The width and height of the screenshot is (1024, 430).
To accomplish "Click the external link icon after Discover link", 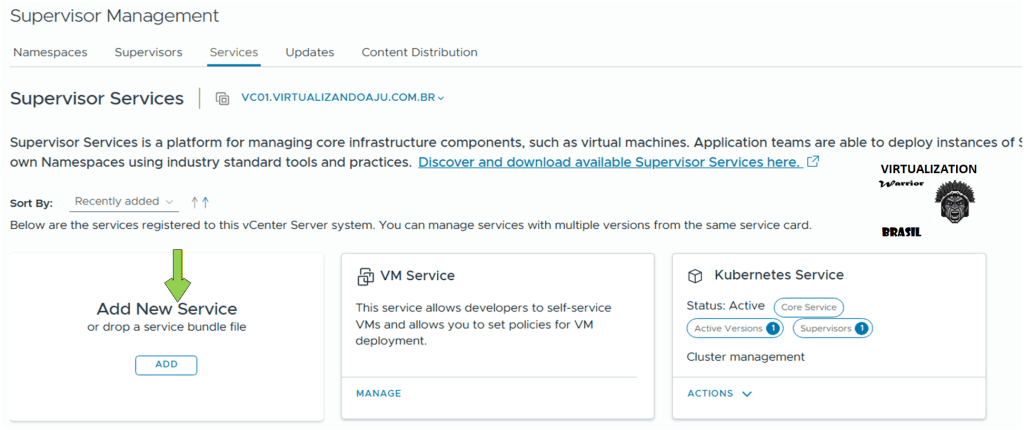I will (813, 162).
